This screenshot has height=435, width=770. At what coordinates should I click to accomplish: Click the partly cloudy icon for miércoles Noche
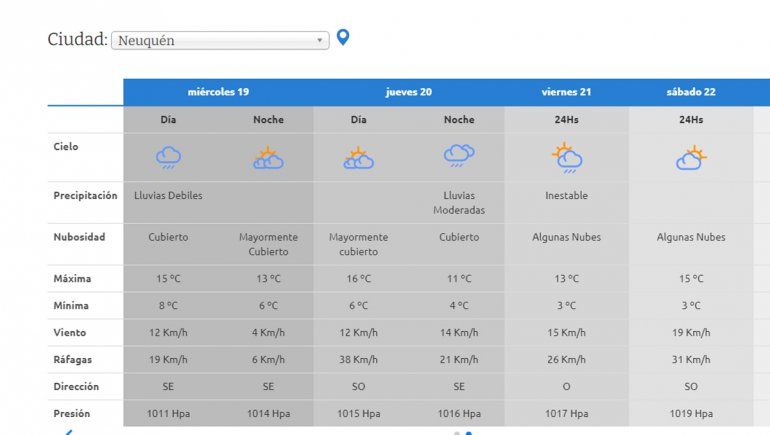tap(268, 157)
